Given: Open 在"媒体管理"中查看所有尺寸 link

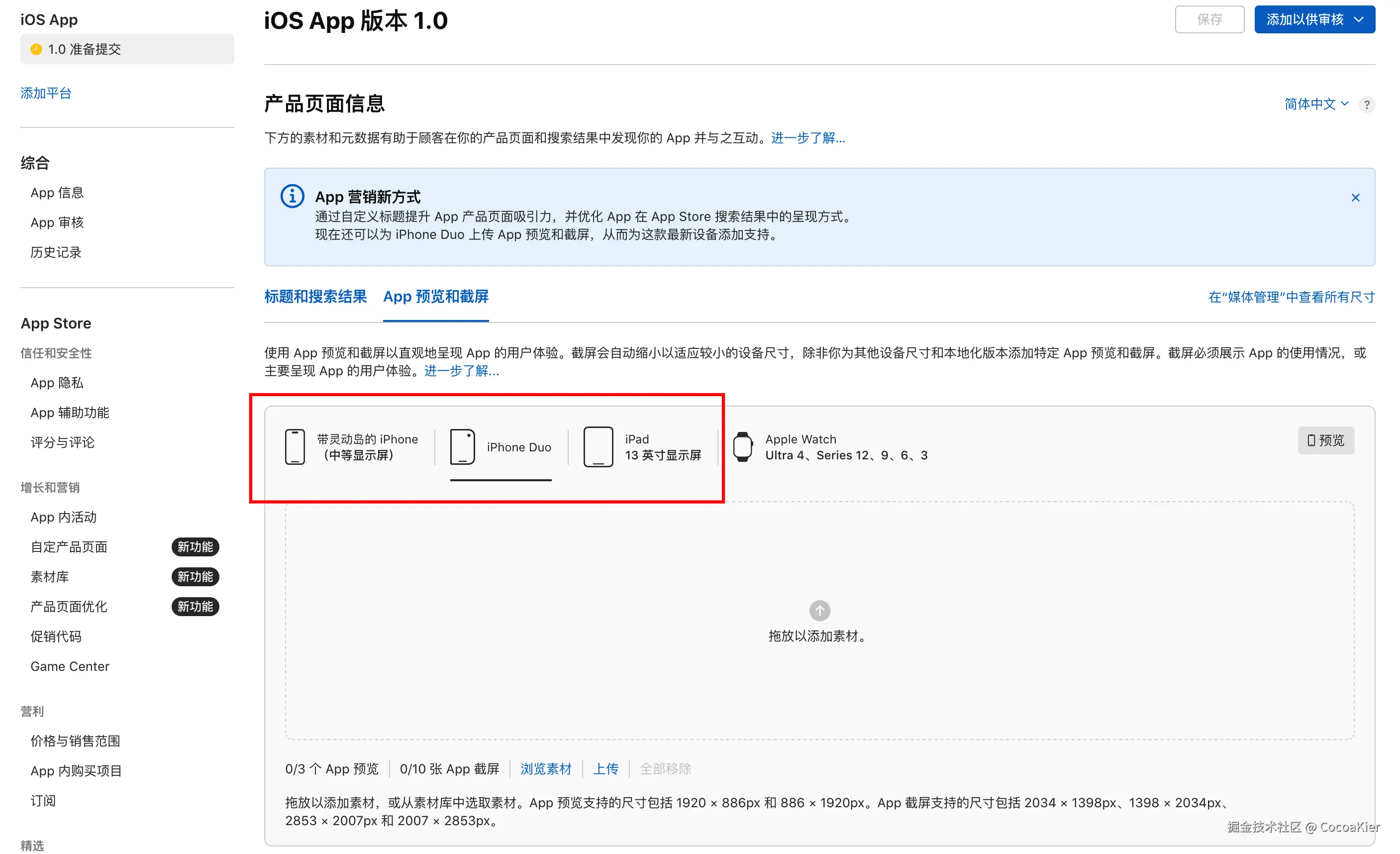Looking at the screenshot, I should tap(1291, 297).
